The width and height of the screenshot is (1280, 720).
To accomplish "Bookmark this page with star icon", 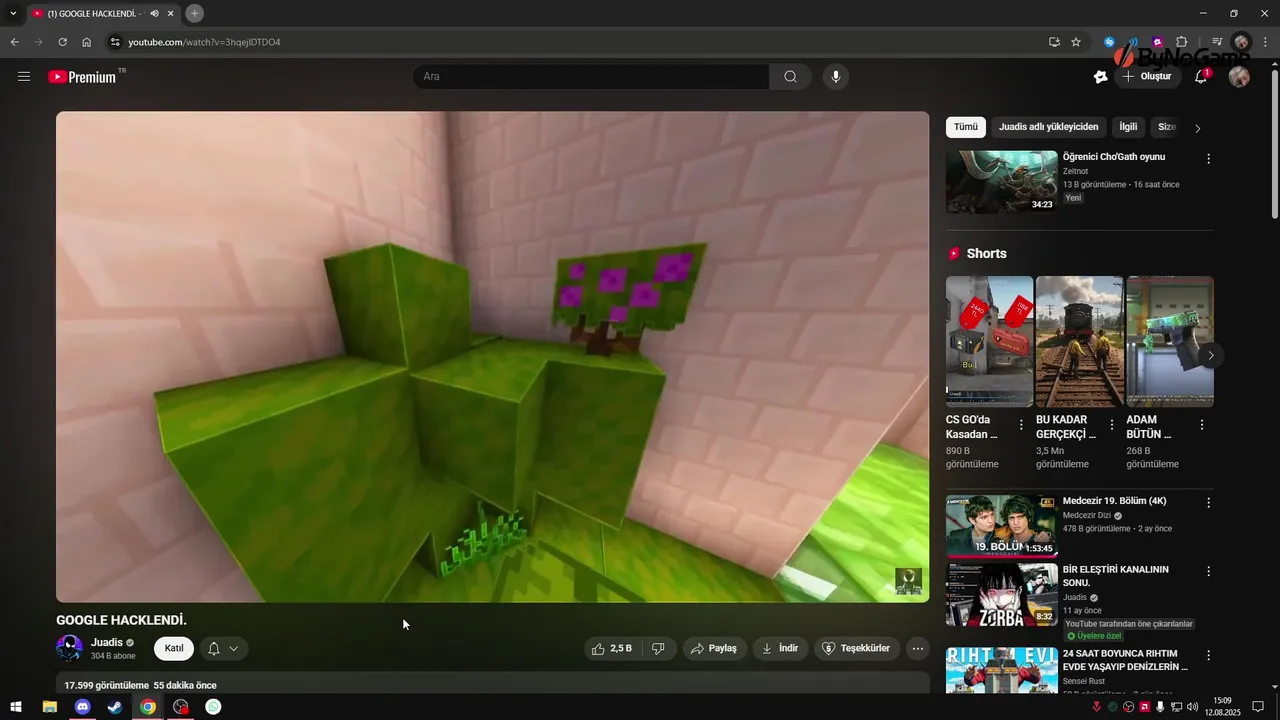I will (1076, 42).
